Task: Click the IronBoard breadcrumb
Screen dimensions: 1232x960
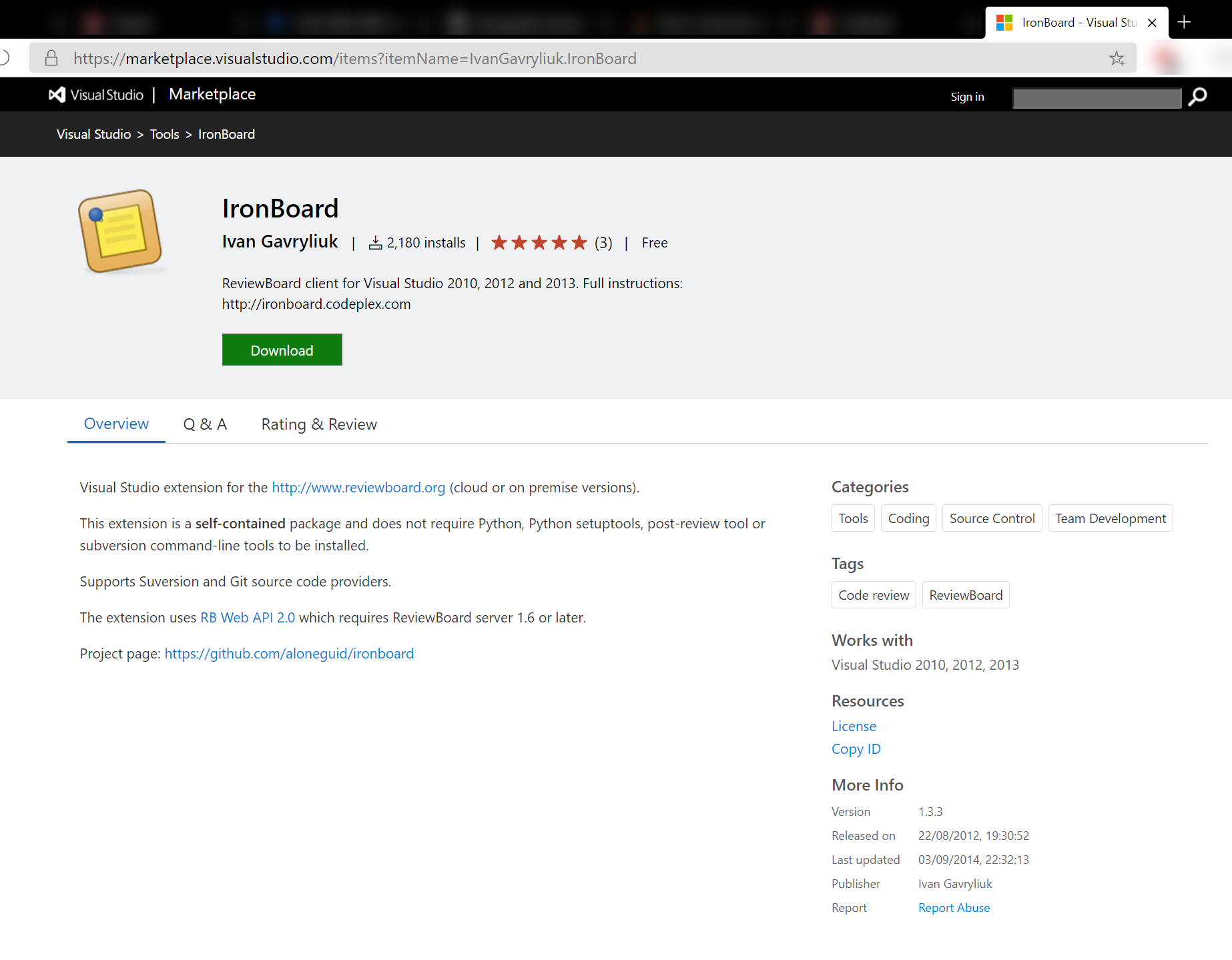Action: pyautogui.click(x=226, y=134)
